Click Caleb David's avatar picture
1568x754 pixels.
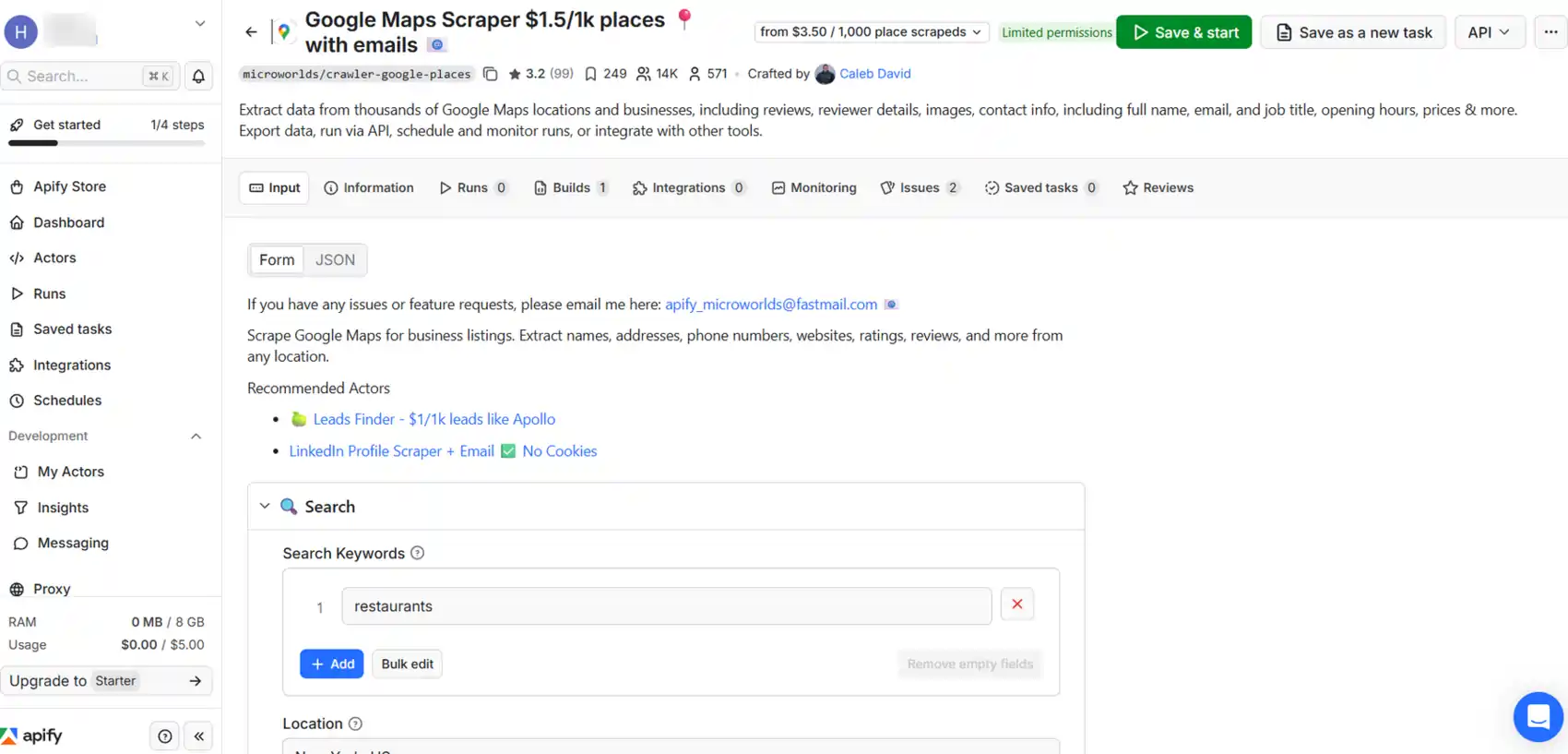click(x=825, y=74)
